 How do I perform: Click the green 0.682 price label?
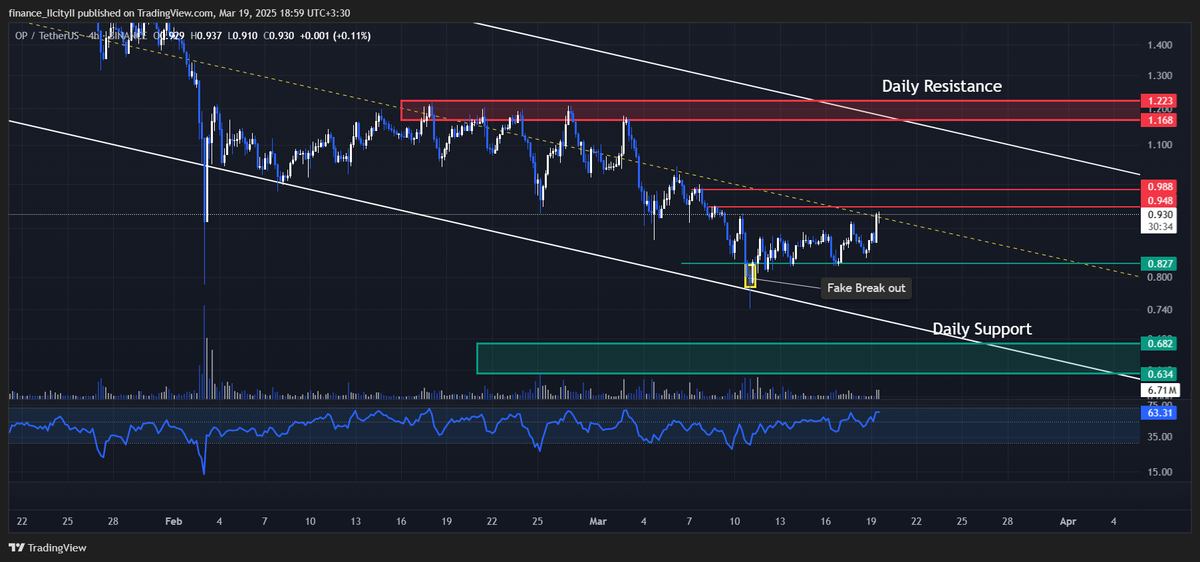click(x=1159, y=343)
